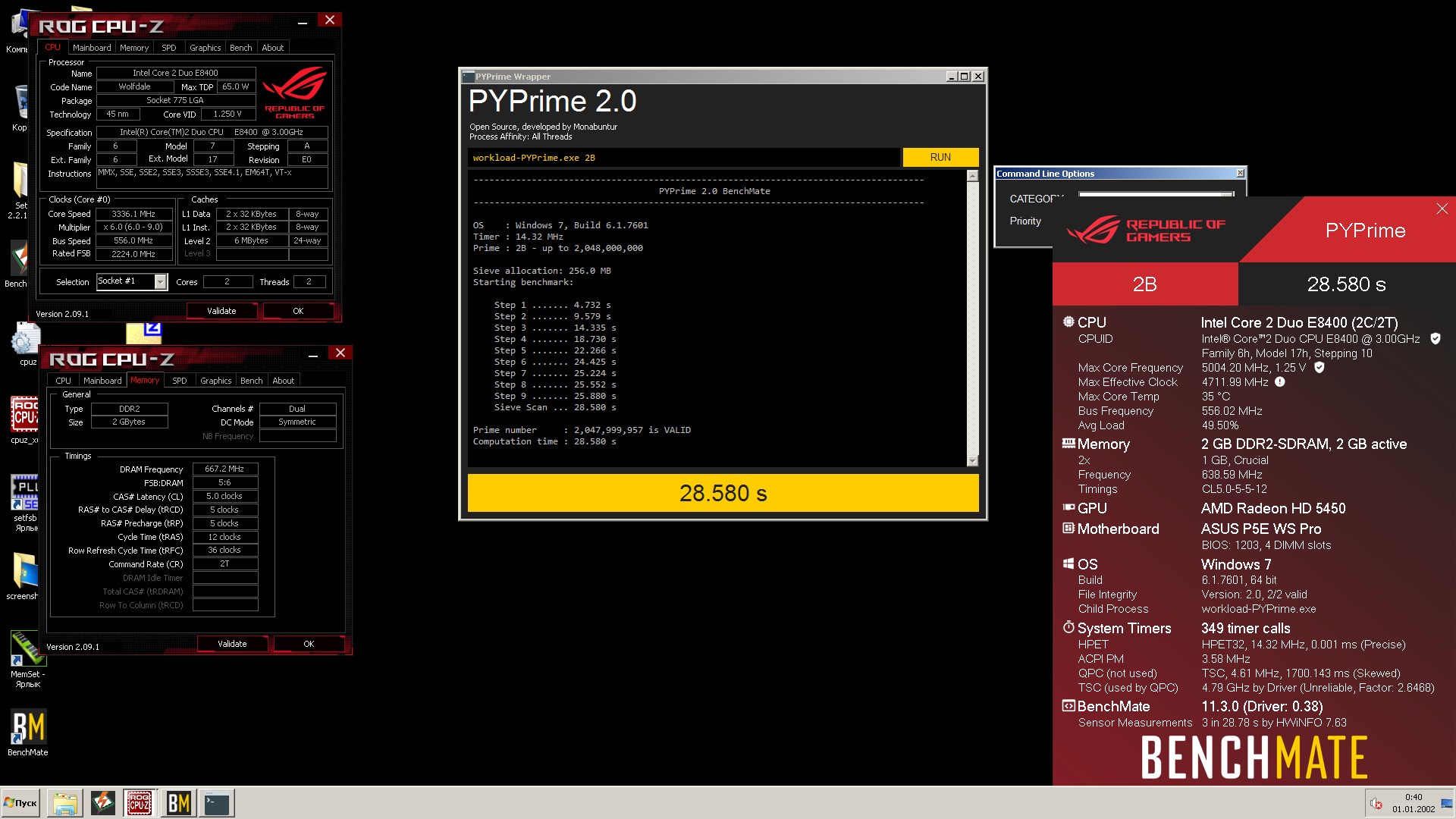Click Validate in the upper CPU-Z window

tap(221, 311)
